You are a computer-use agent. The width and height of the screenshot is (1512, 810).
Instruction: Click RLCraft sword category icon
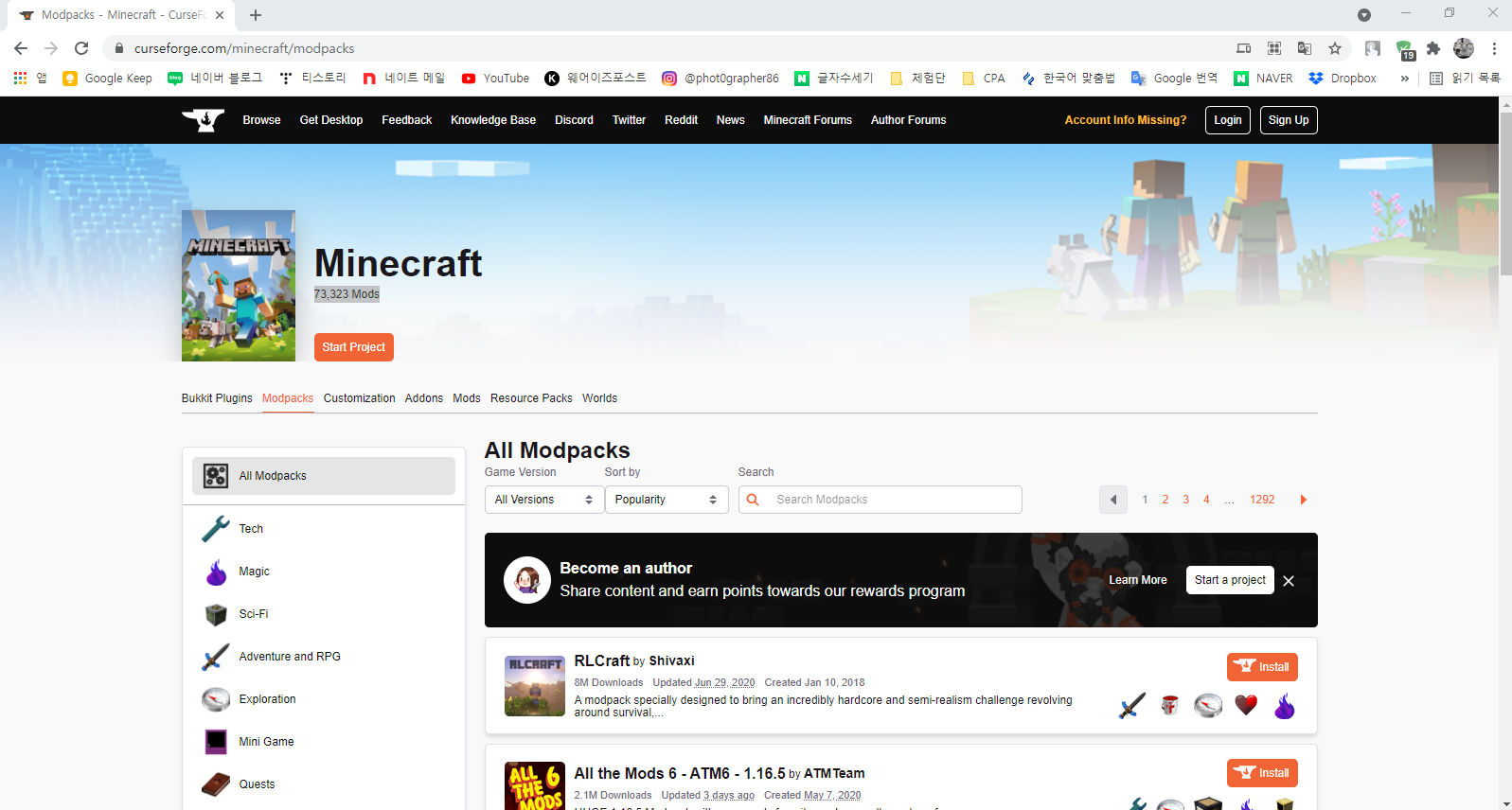pos(1132,706)
